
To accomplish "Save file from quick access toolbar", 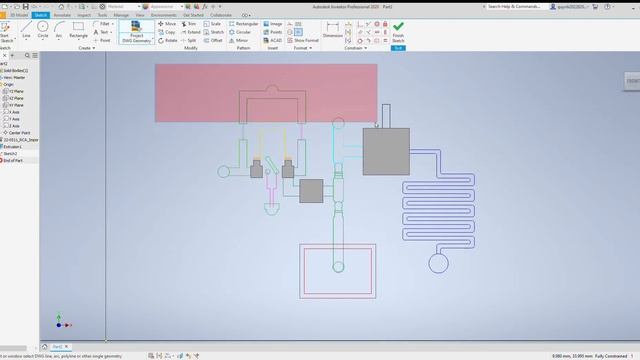I will pyautogui.click(x=25, y=7).
